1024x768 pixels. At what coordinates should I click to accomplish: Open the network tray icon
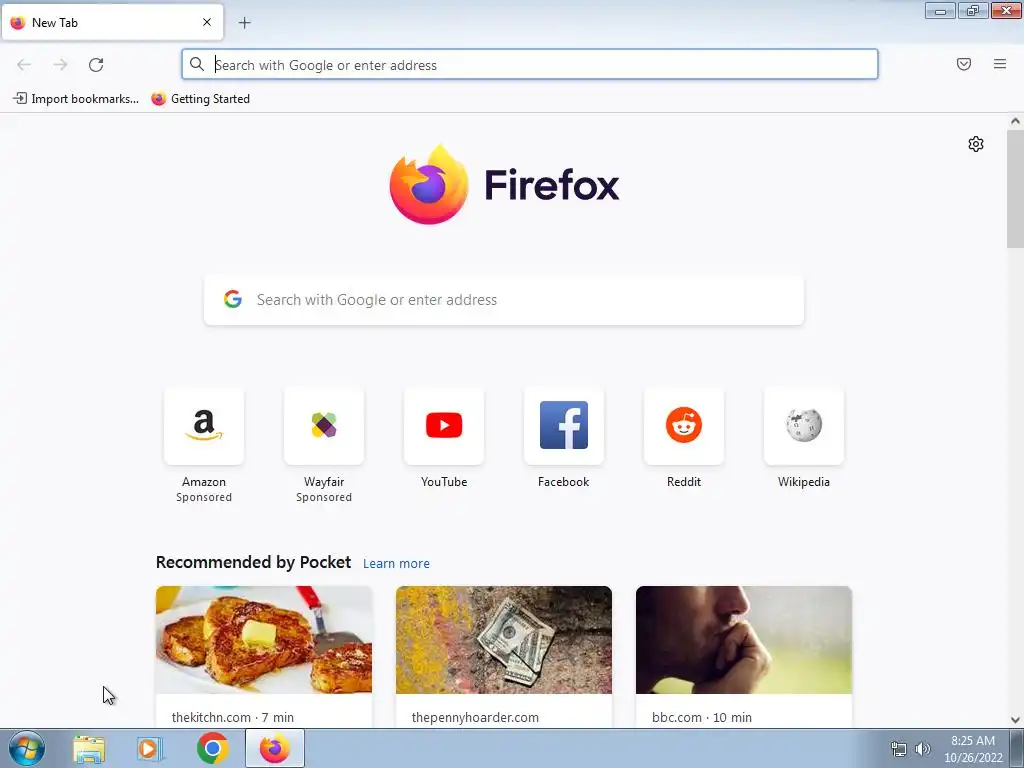[x=899, y=749]
